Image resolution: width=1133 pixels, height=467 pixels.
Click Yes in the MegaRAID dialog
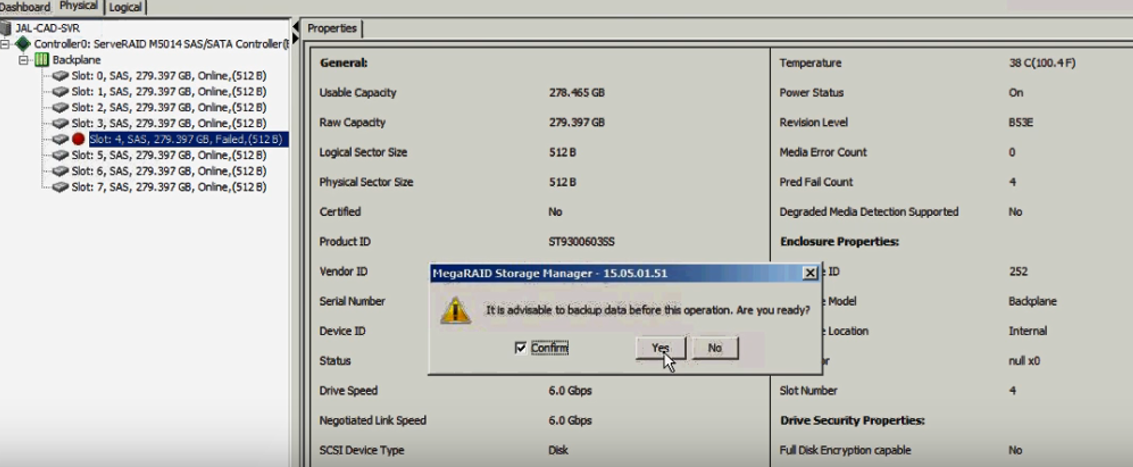click(660, 348)
